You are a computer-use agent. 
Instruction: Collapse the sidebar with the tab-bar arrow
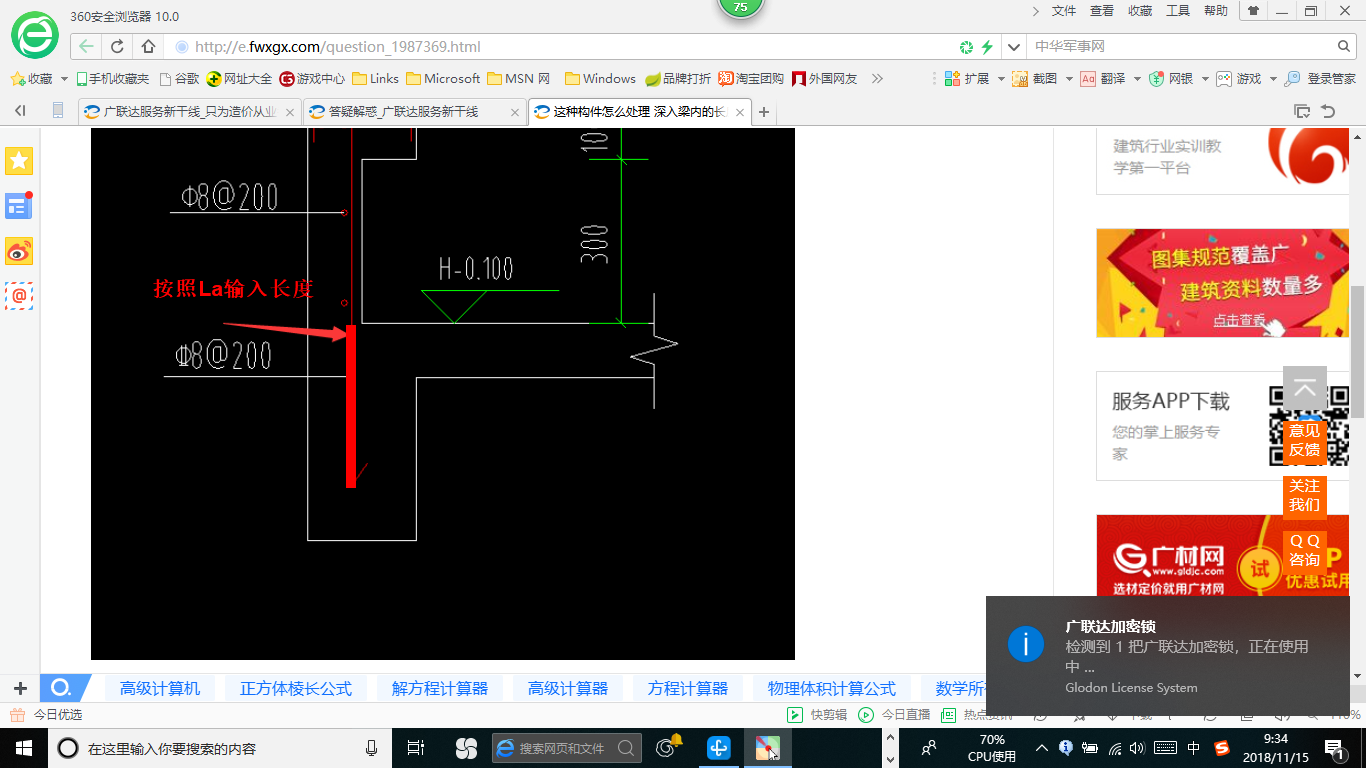(20, 111)
